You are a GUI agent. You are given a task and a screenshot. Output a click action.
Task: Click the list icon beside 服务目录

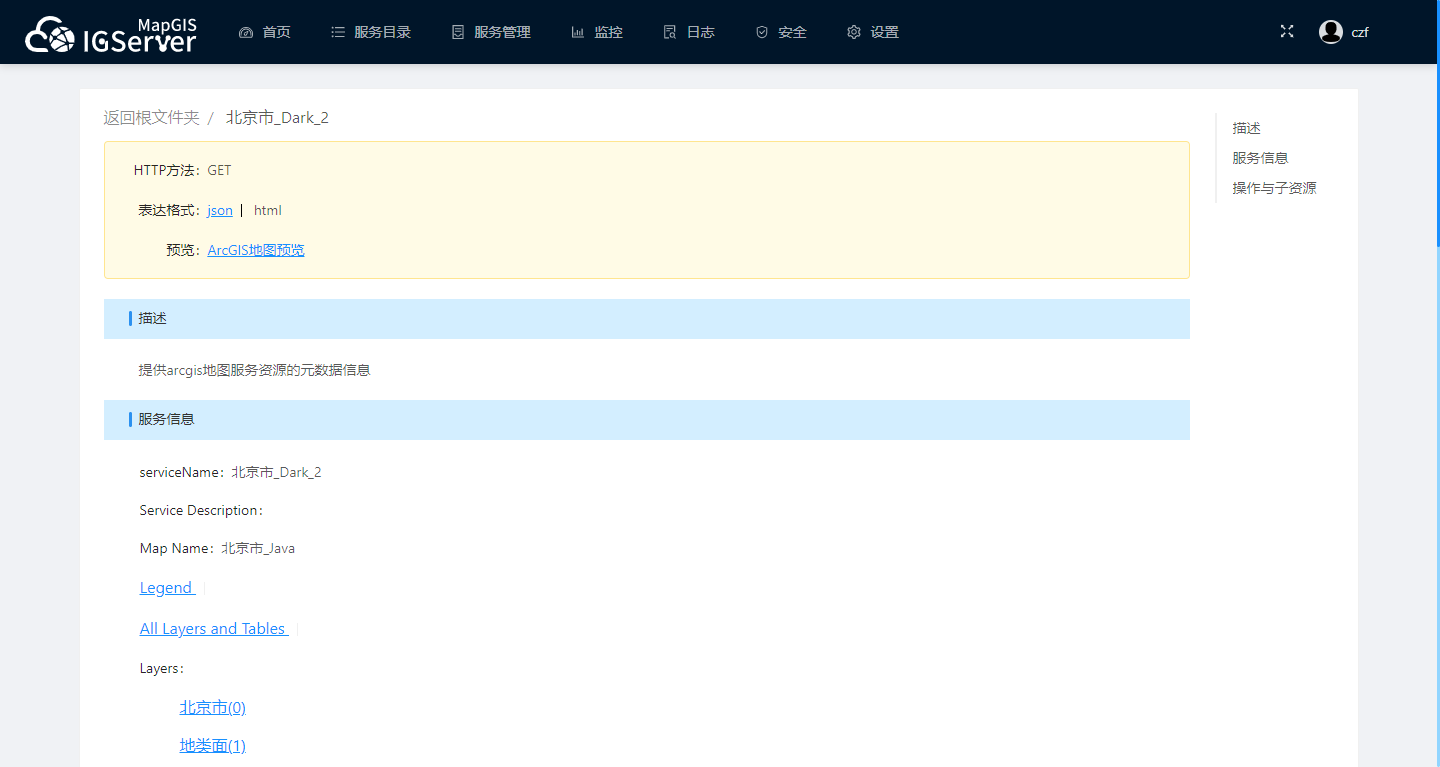click(x=338, y=32)
